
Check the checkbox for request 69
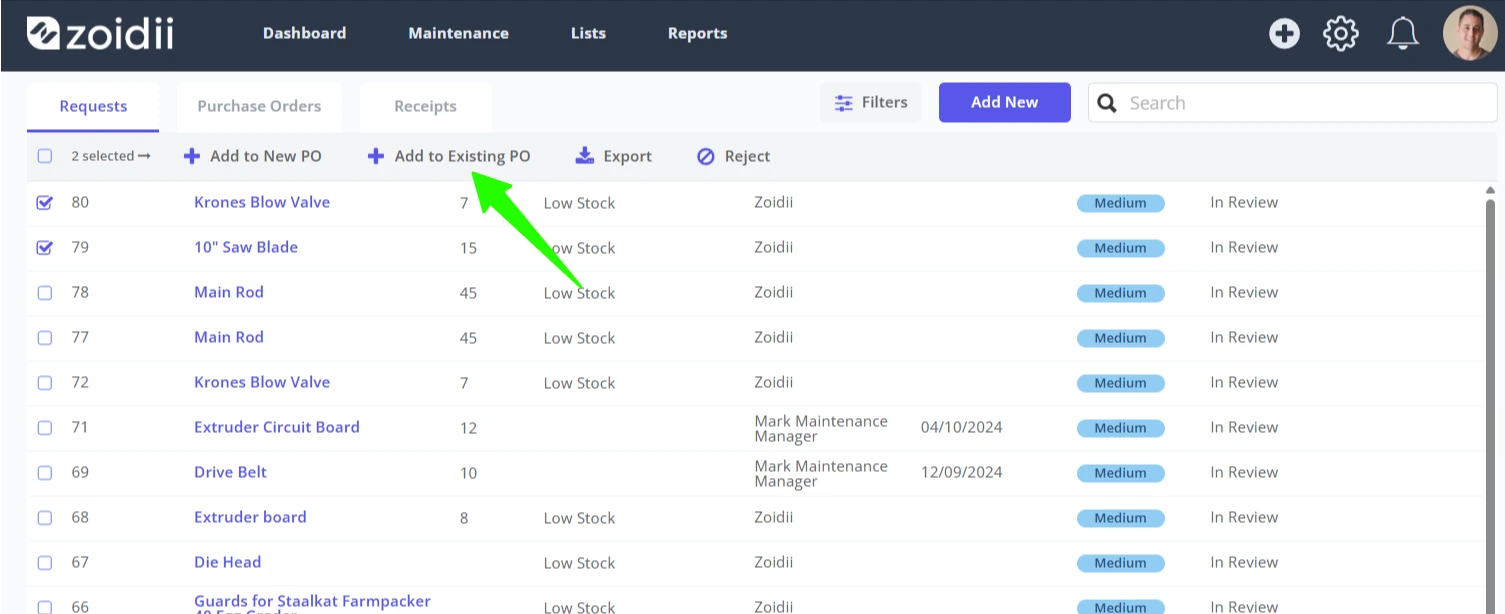(45, 473)
